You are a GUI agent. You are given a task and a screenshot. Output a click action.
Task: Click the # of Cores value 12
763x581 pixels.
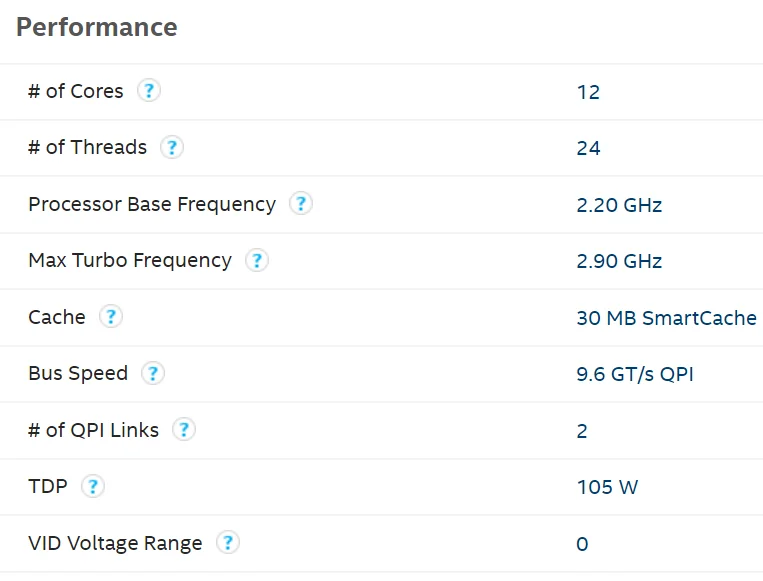tap(588, 92)
